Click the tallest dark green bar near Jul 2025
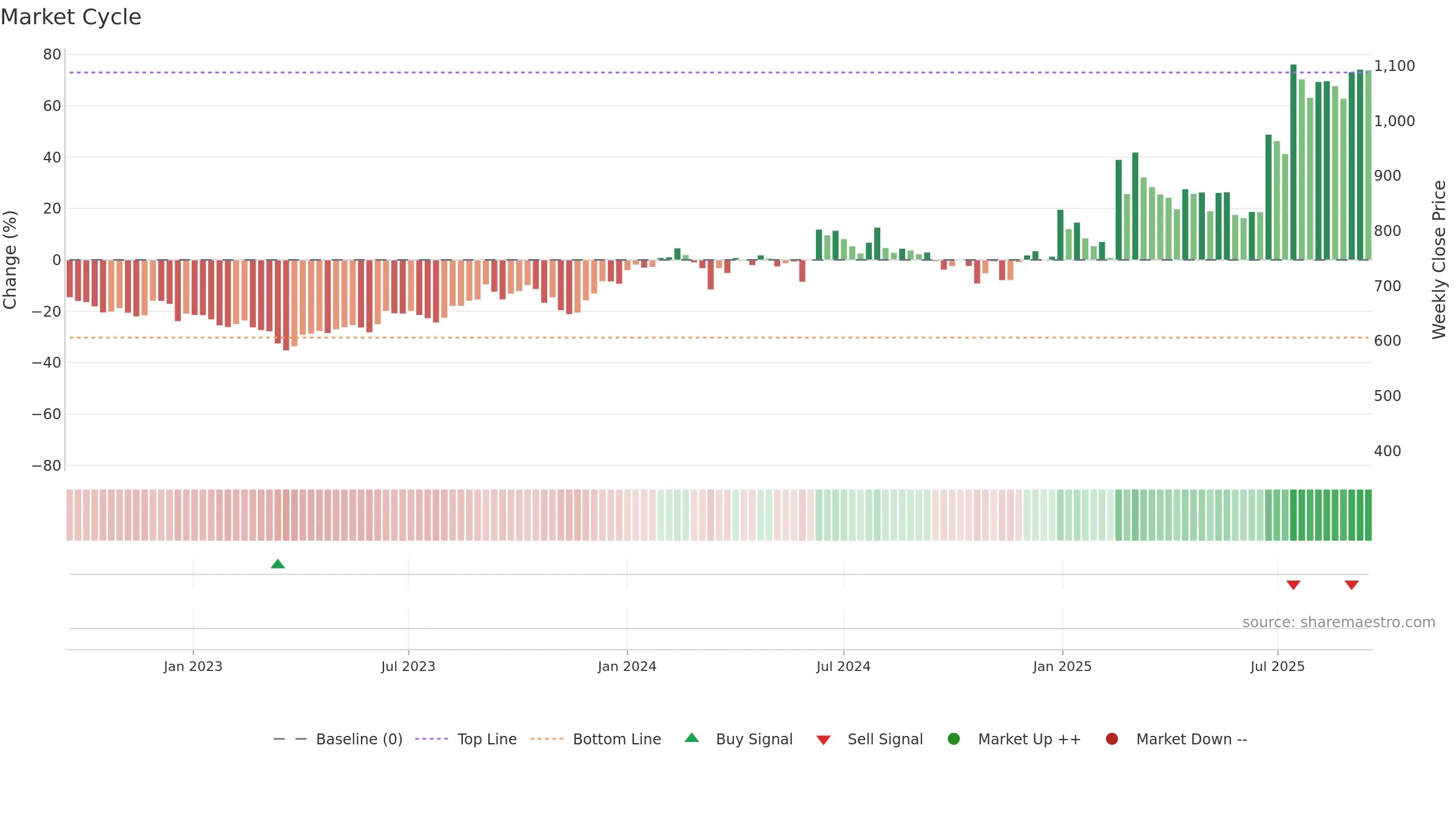The height and width of the screenshot is (819, 1456). click(x=1293, y=162)
